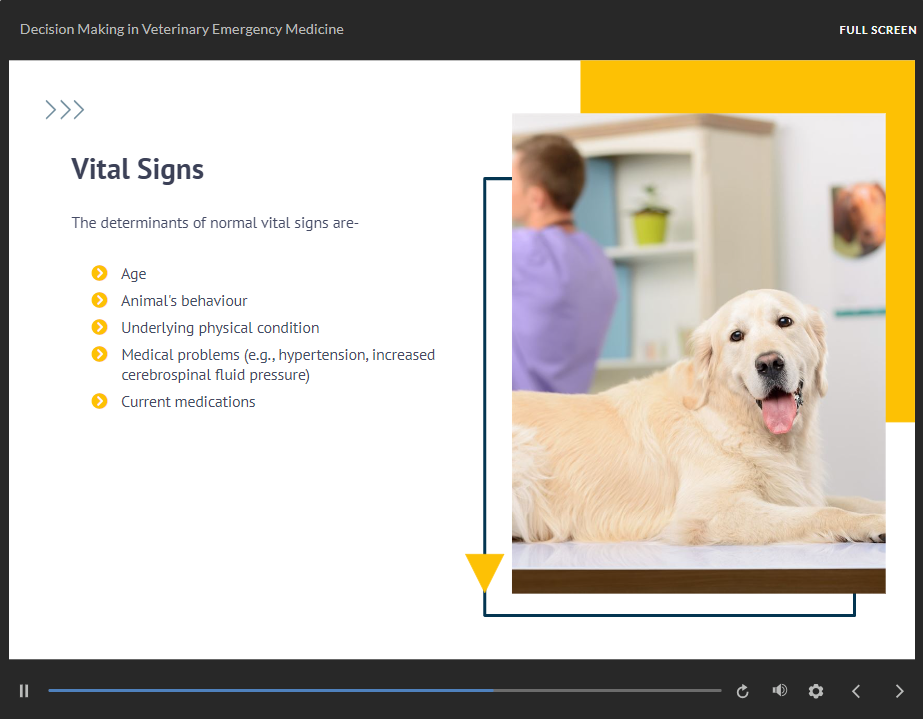Mute the audio with the speaker icon
923x719 pixels.
[x=779, y=691]
